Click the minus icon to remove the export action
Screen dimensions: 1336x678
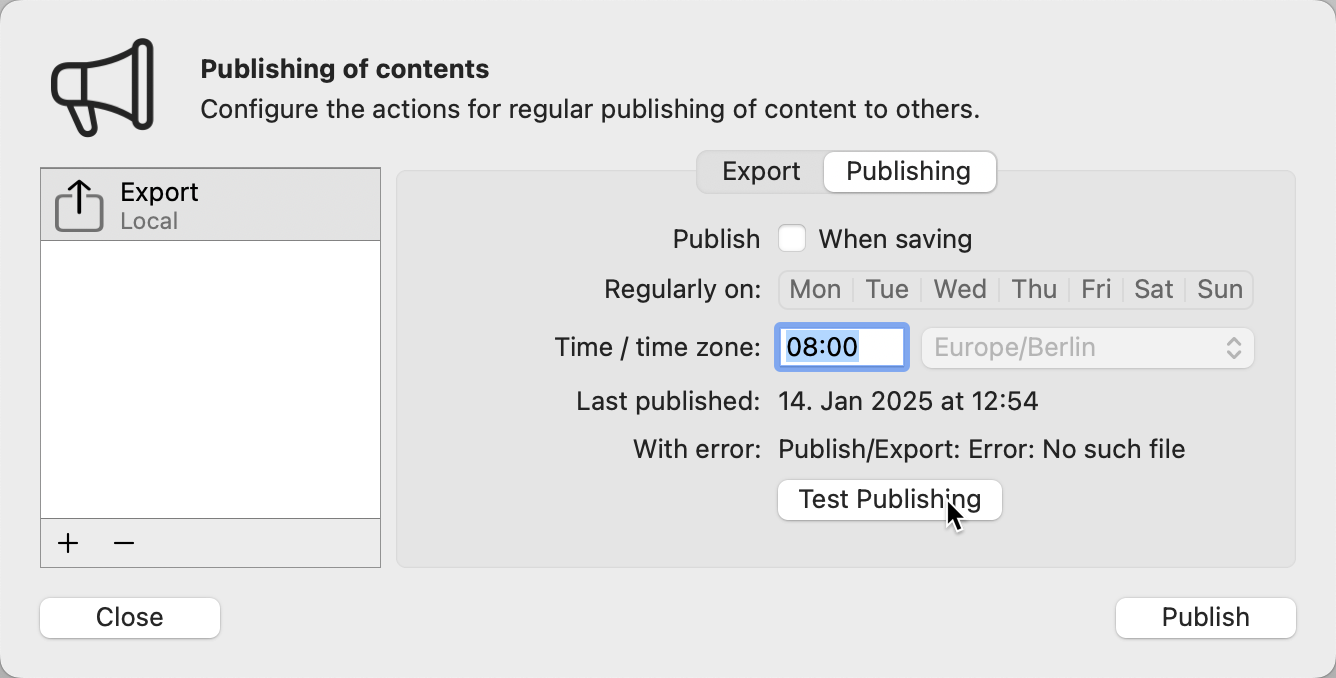point(123,543)
